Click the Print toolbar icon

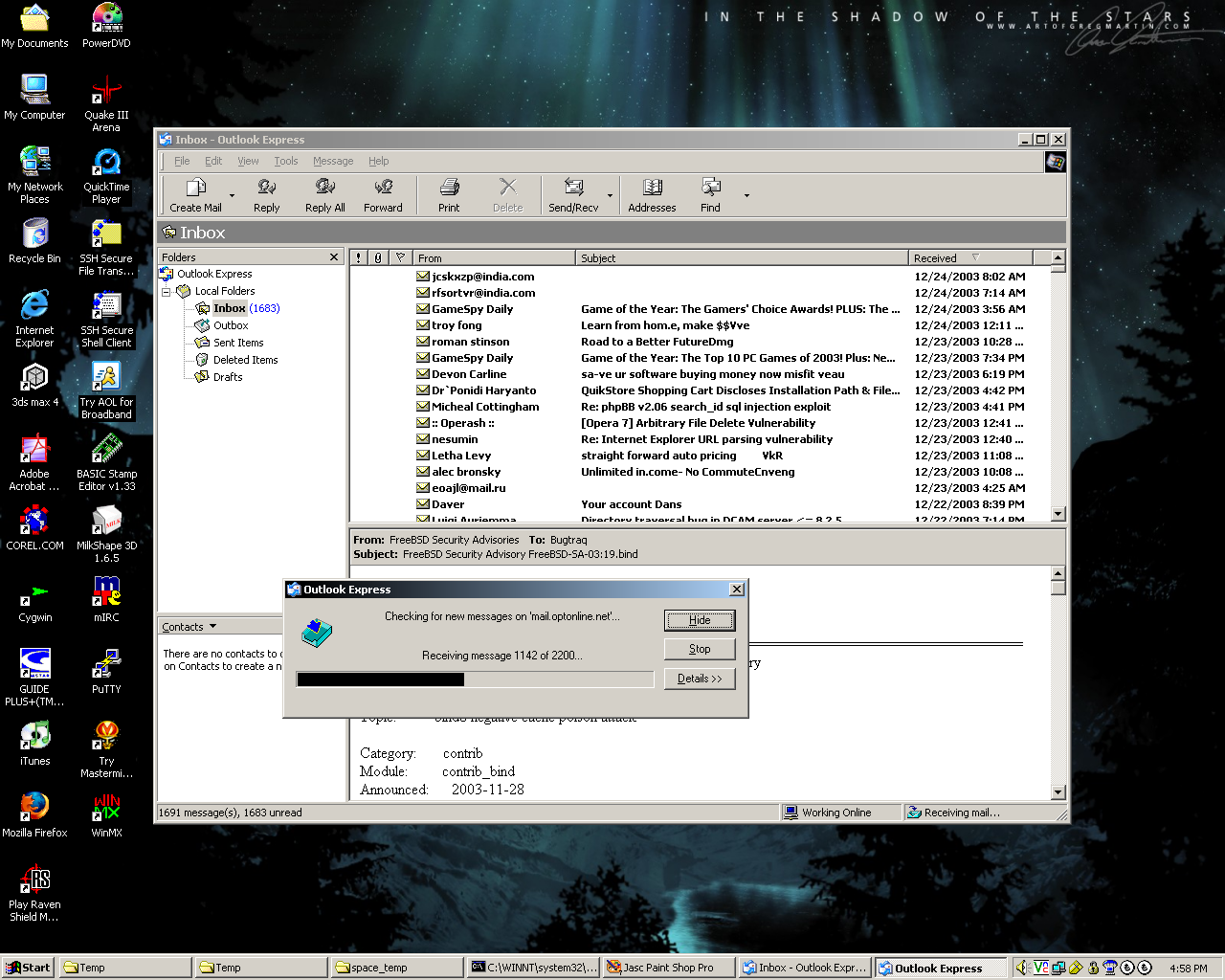(x=449, y=194)
